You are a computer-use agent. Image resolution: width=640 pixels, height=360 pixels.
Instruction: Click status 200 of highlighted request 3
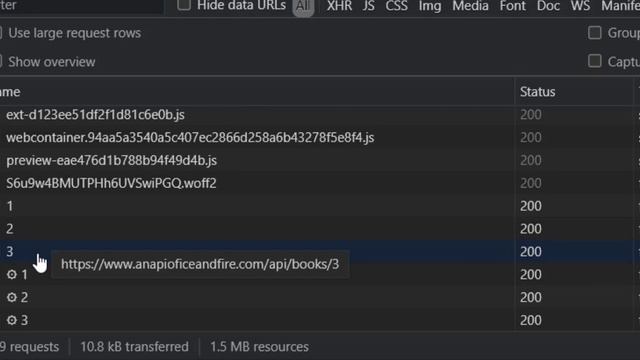[531, 252]
